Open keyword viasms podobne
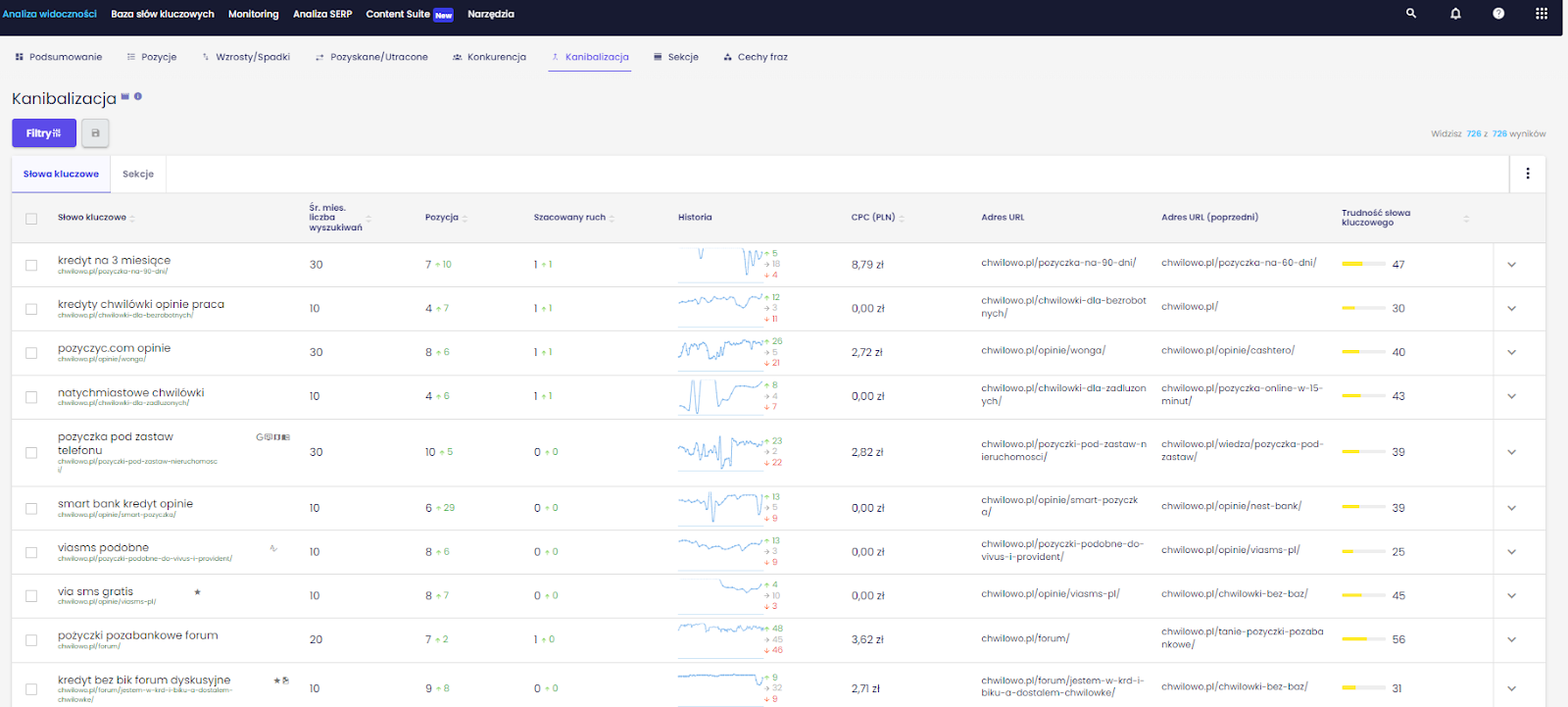Viewport: 1568px width, 707px height. click(x=103, y=548)
